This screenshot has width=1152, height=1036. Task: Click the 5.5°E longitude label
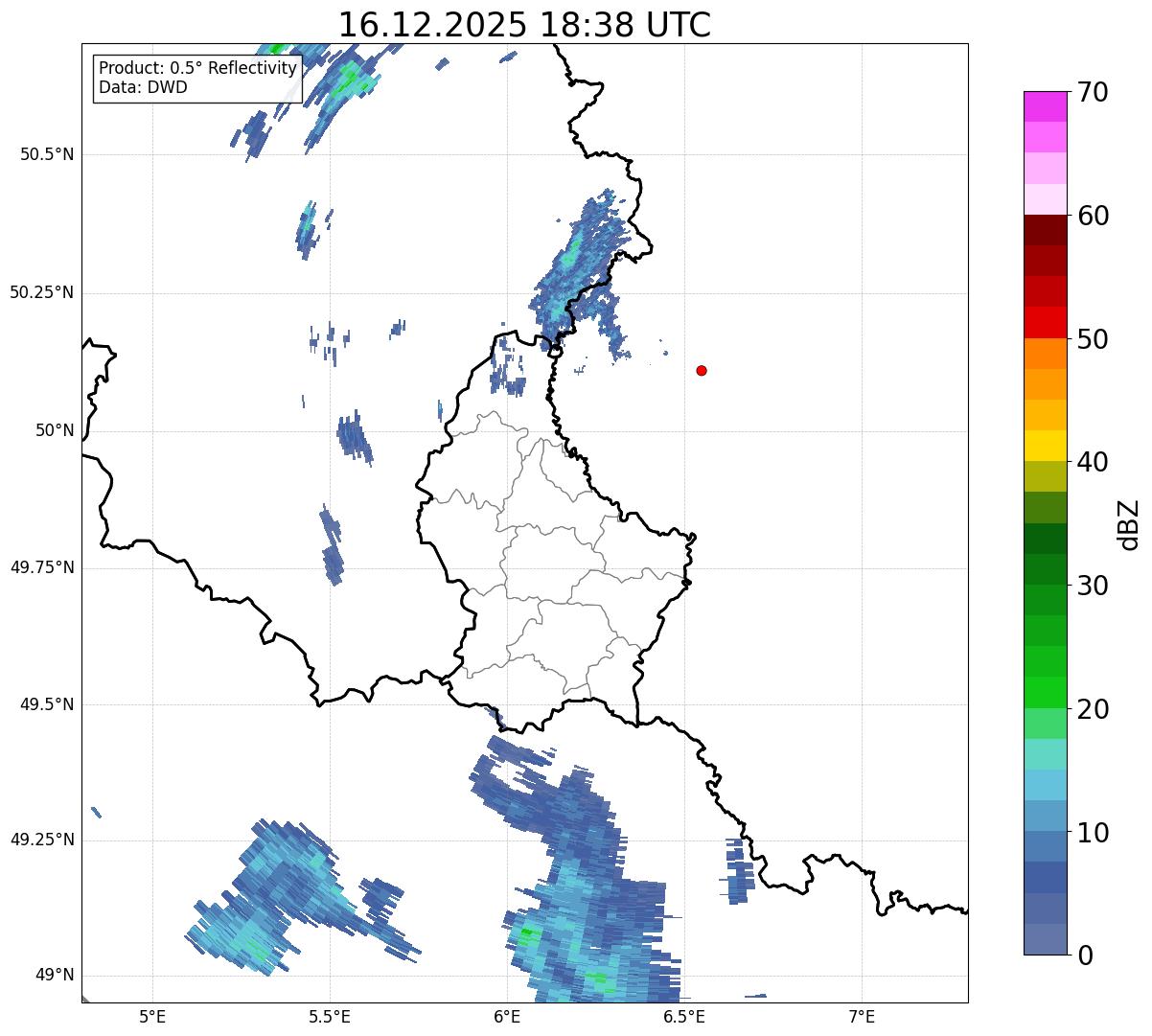click(x=330, y=1016)
